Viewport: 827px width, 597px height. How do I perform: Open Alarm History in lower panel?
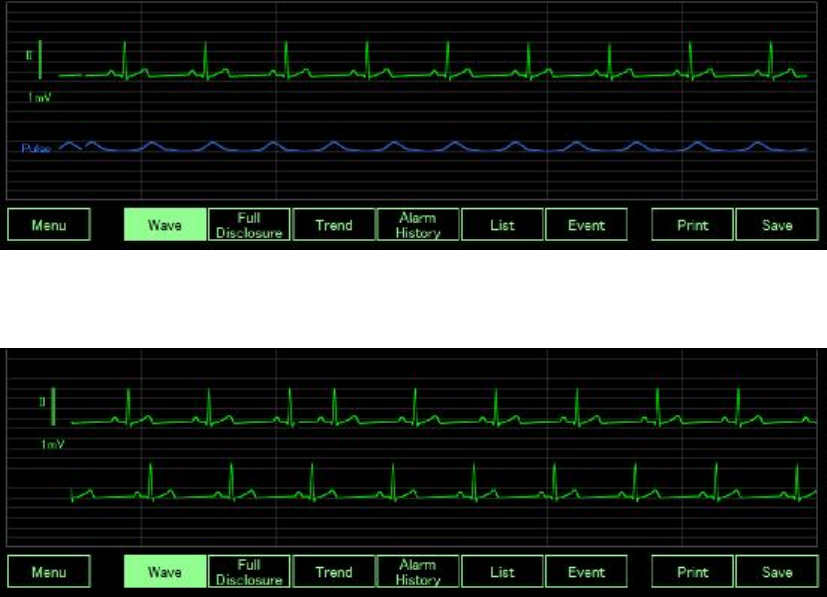(418, 572)
